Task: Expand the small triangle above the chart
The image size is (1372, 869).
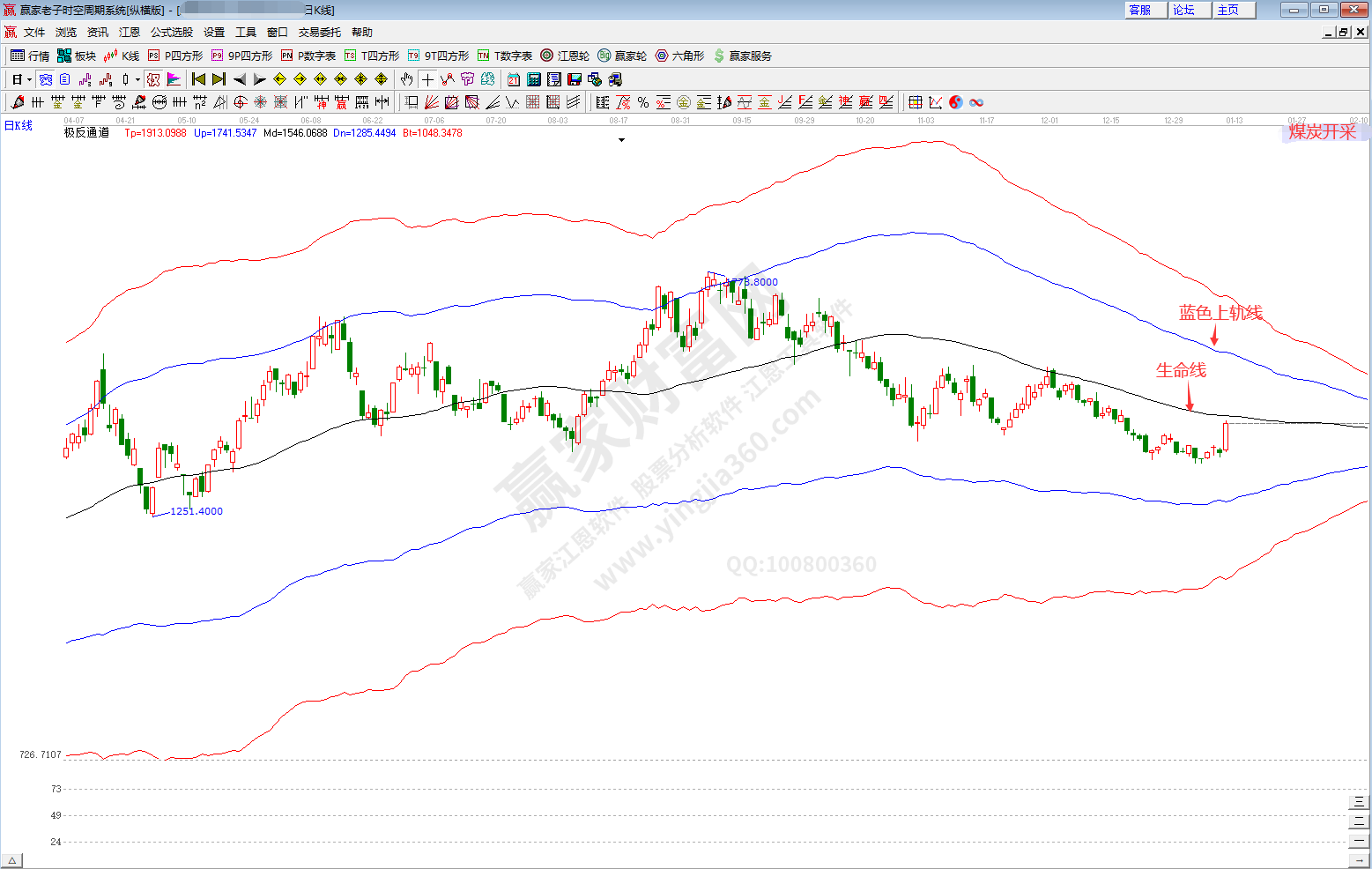Action: point(621,140)
